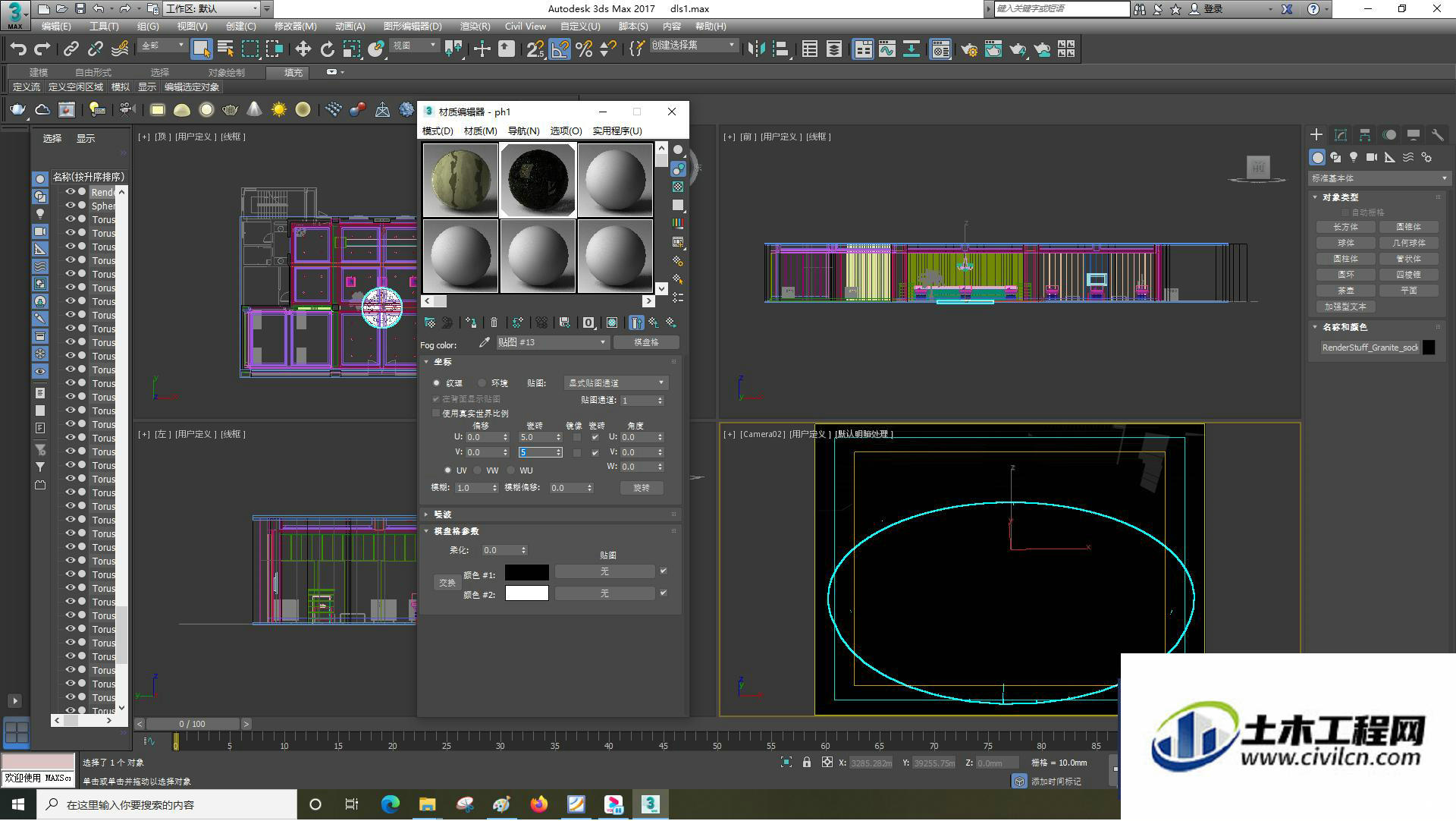The width and height of the screenshot is (1456, 821).
Task: Open the Utilities wrench tab
Action: [1437, 135]
